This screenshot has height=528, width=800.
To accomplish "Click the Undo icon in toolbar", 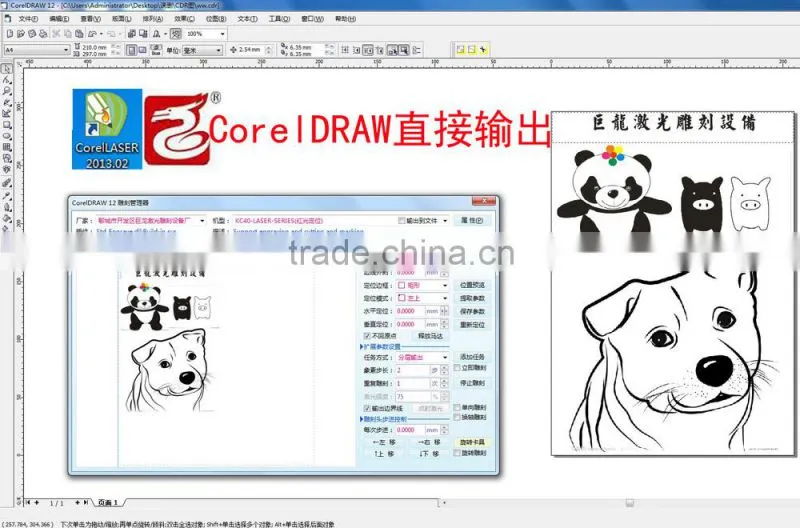I will [92, 34].
